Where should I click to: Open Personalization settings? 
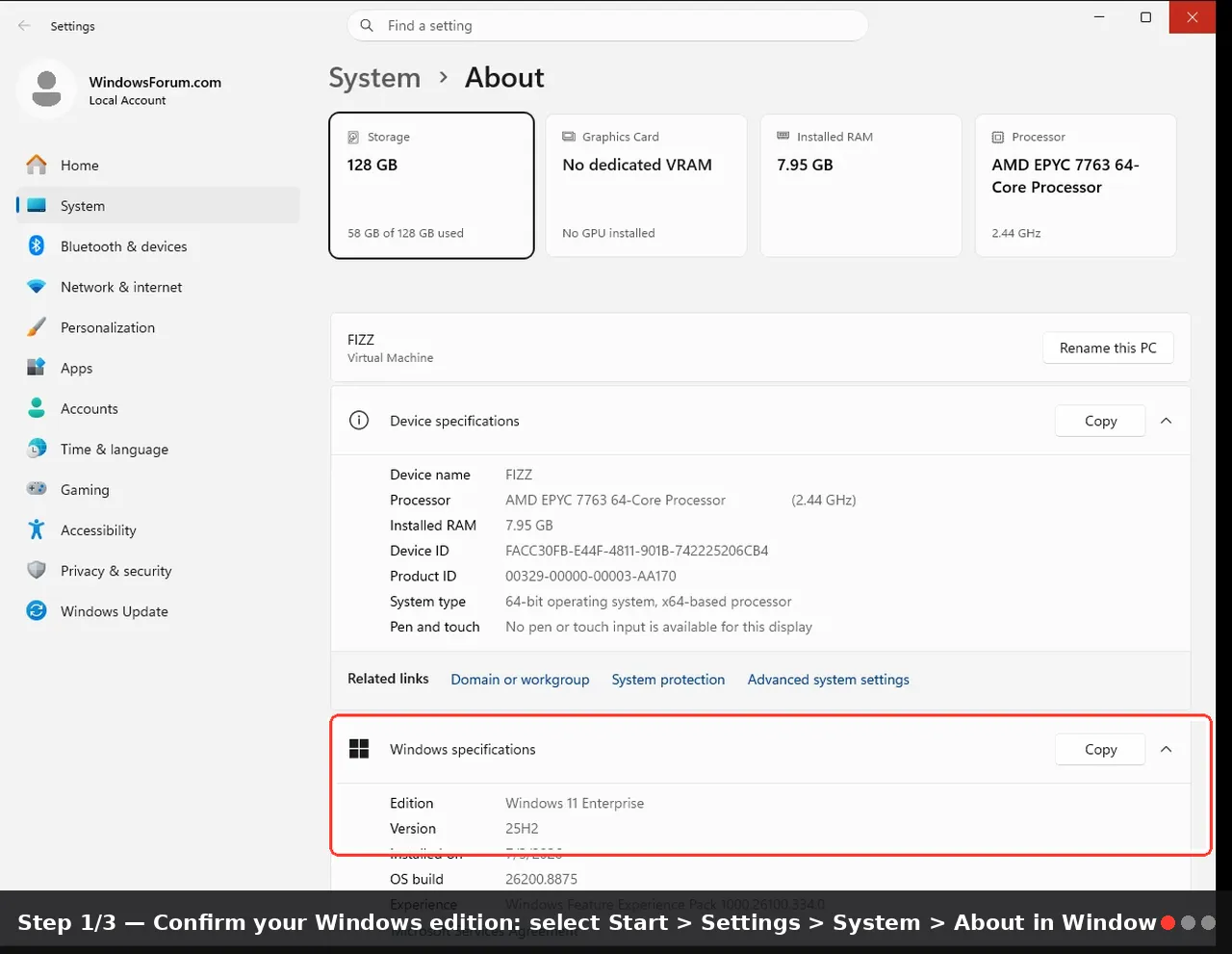pyautogui.click(x=158, y=327)
